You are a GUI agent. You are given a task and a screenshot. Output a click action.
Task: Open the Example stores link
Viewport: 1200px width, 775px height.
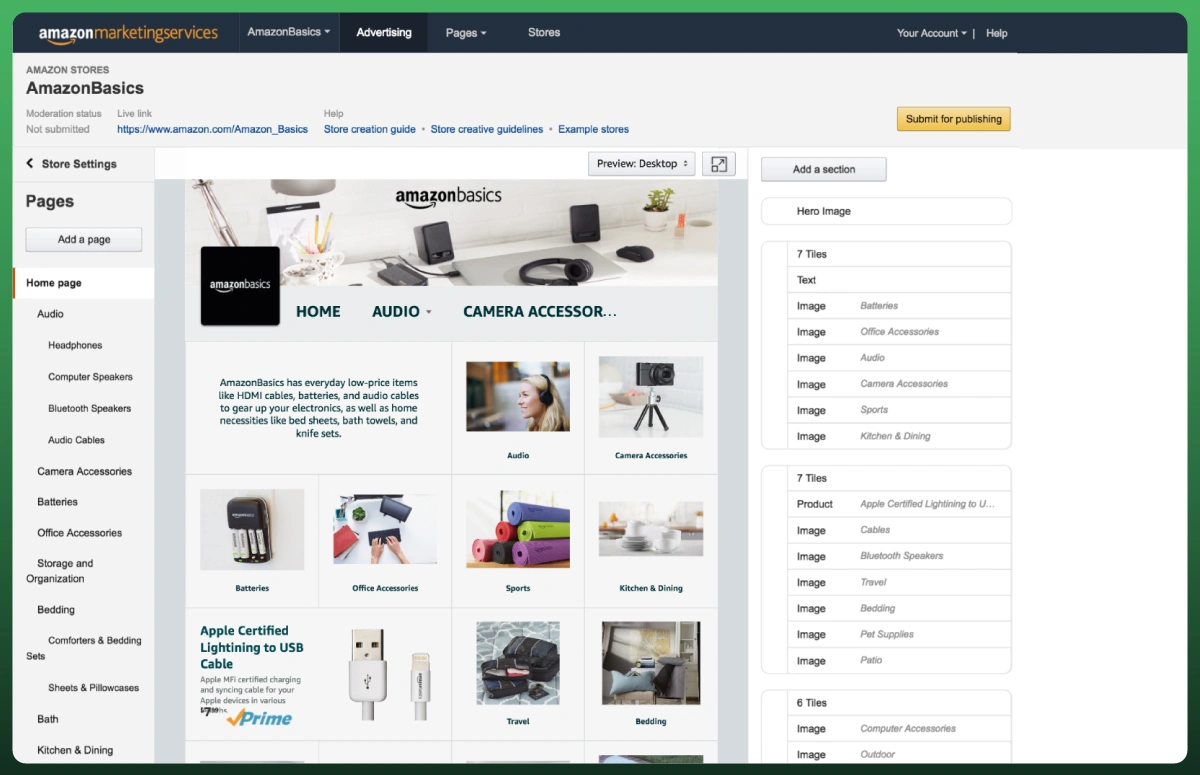click(593, 129)
